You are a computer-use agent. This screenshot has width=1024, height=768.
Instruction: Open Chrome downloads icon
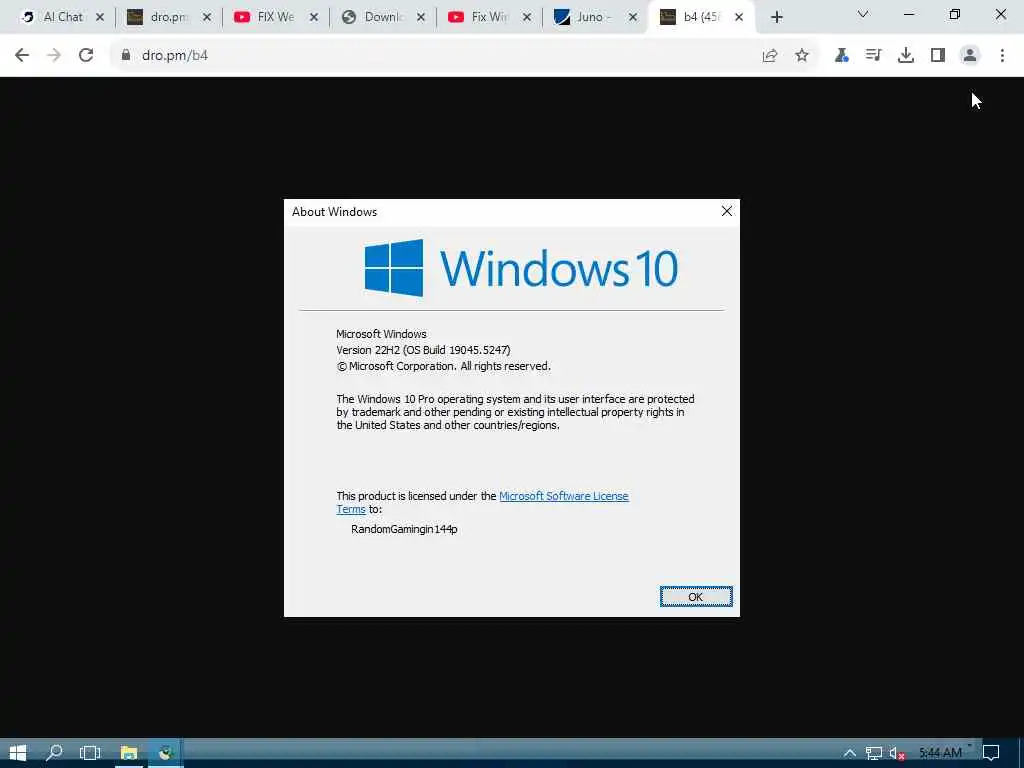(906, 56)
